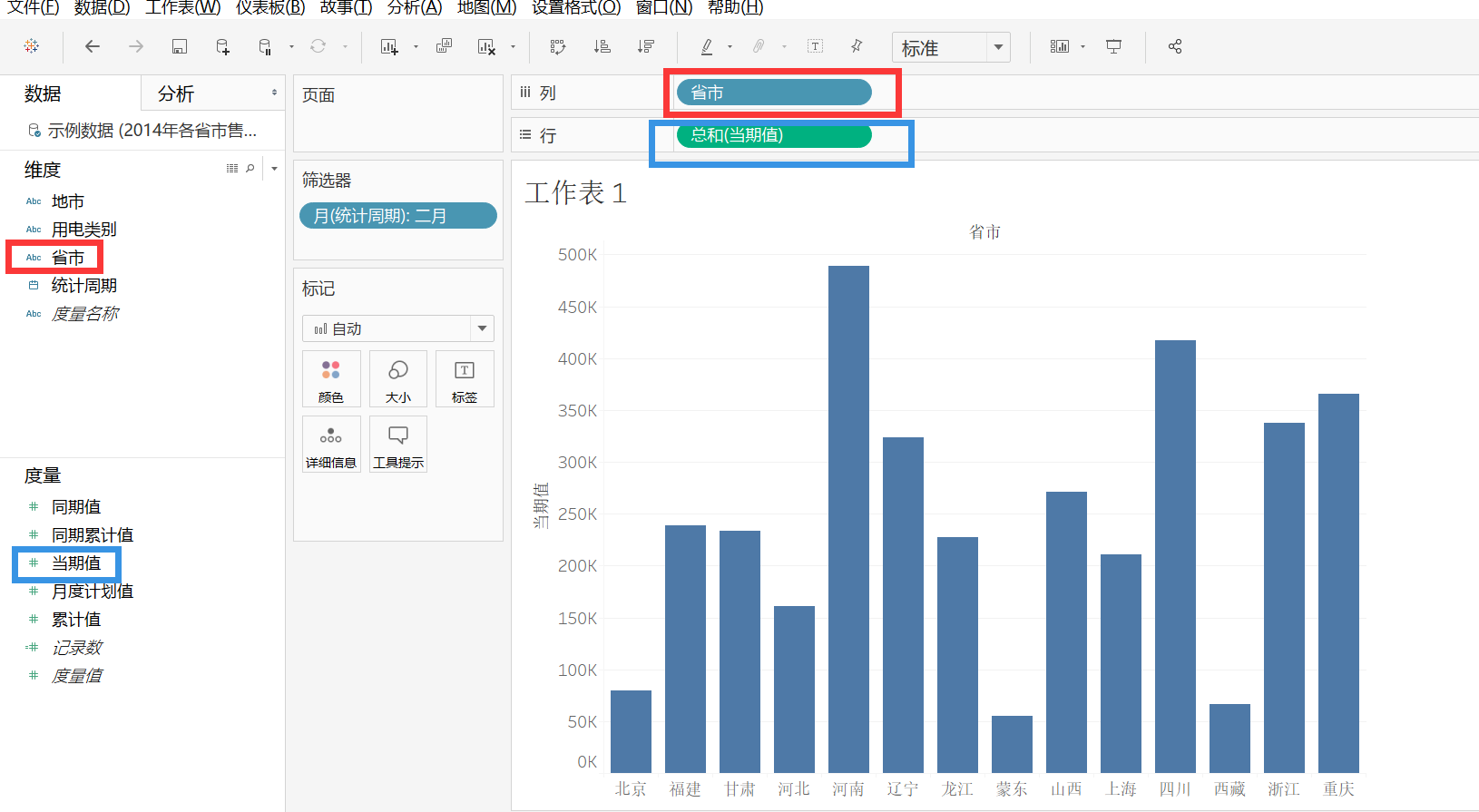Switch to the 数据 pane tab
1479x812 pixels.
click(43, 93)
